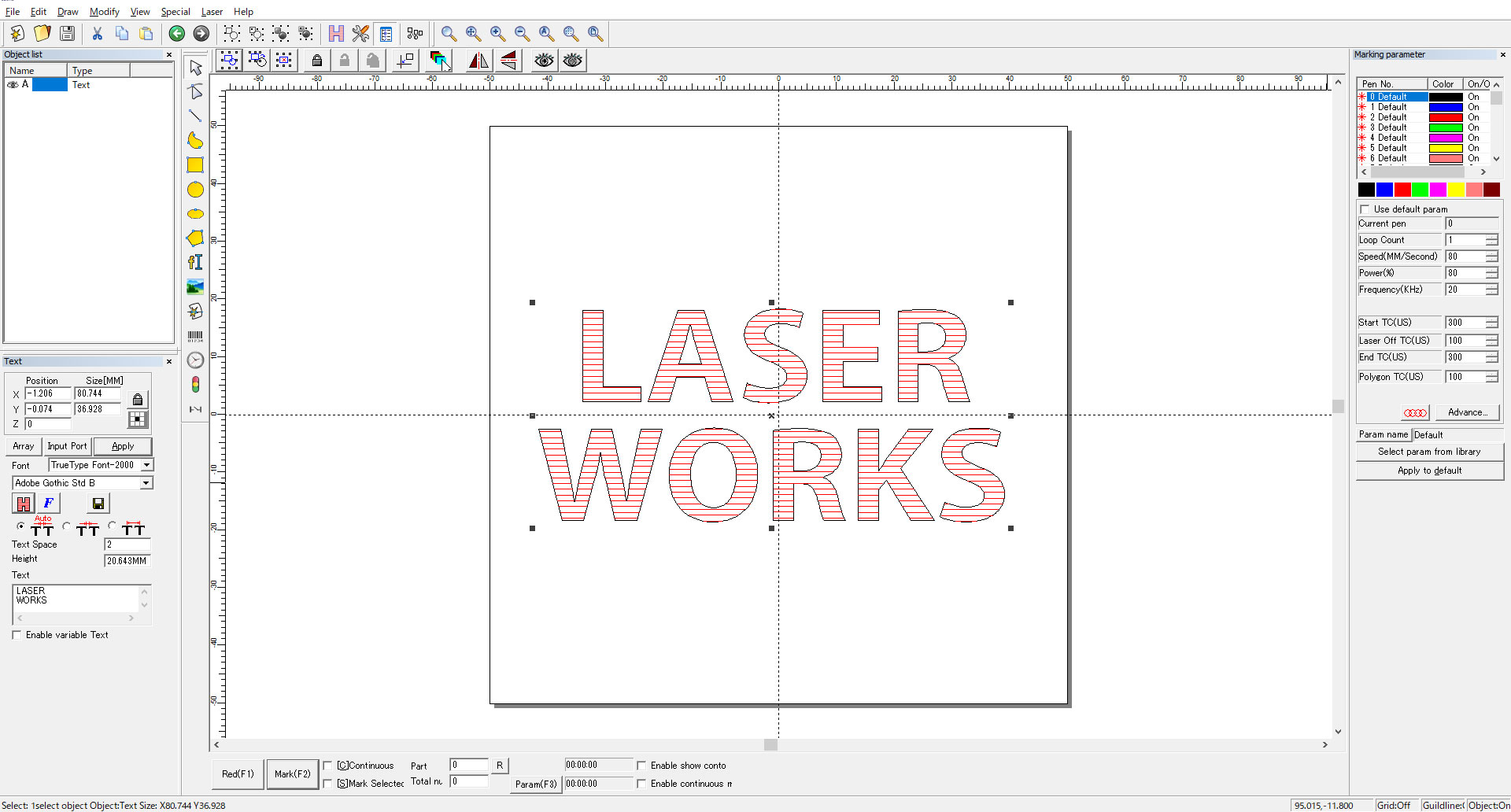
Task: Open the Draw menu
Action: [x=68, y=12]
